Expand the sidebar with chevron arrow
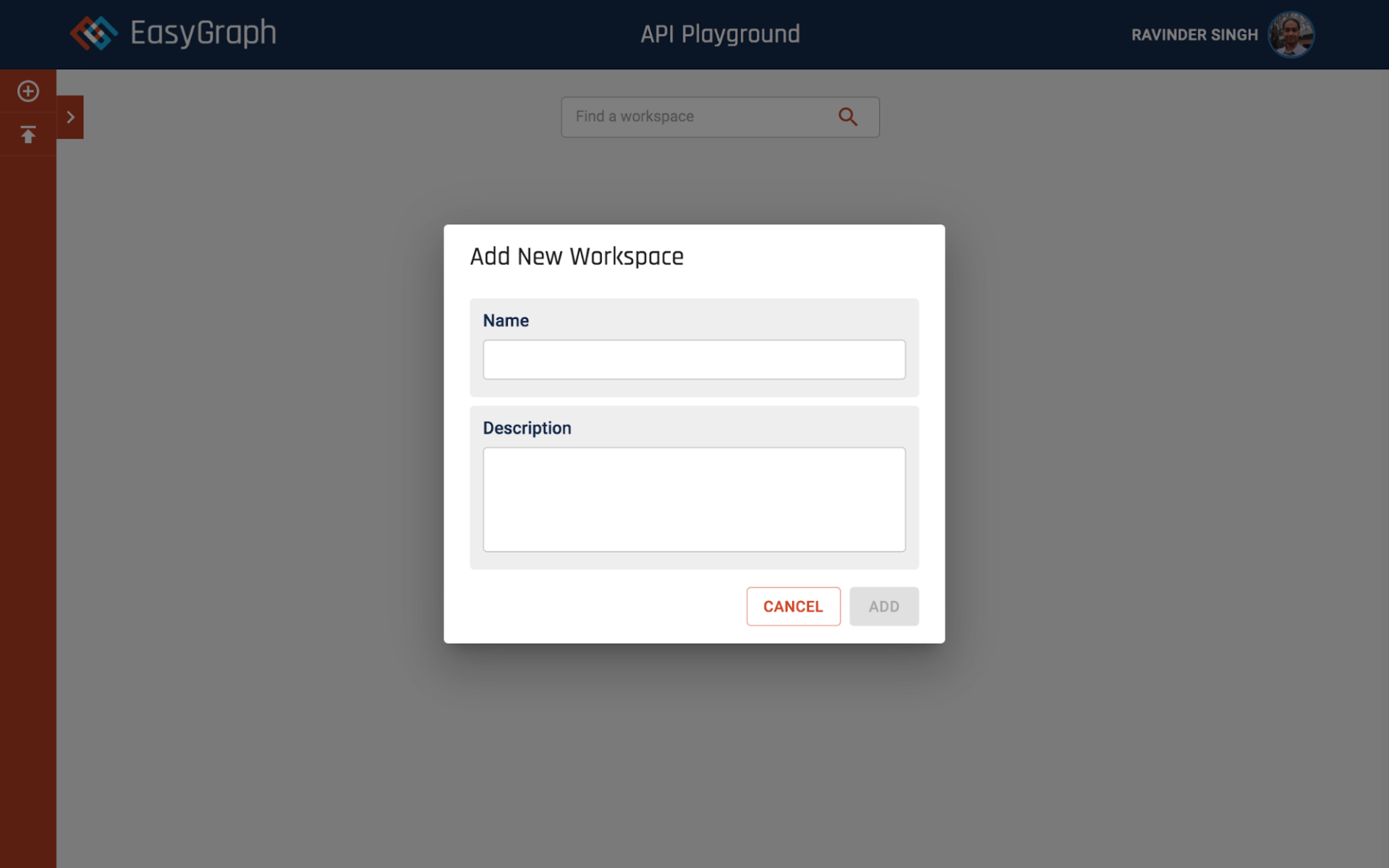This screenshot has width=1389, height=868. click(70, 117)
